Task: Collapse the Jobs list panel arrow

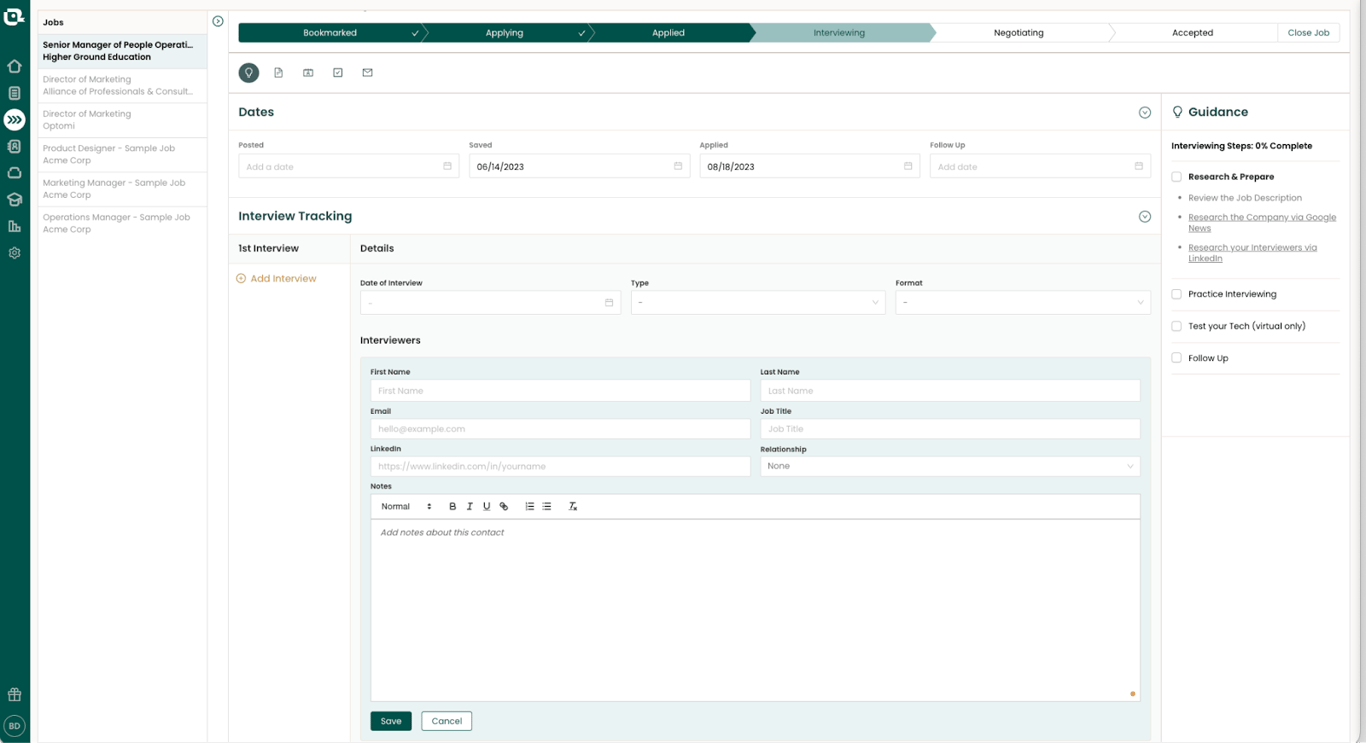Action: pos(218,21)
